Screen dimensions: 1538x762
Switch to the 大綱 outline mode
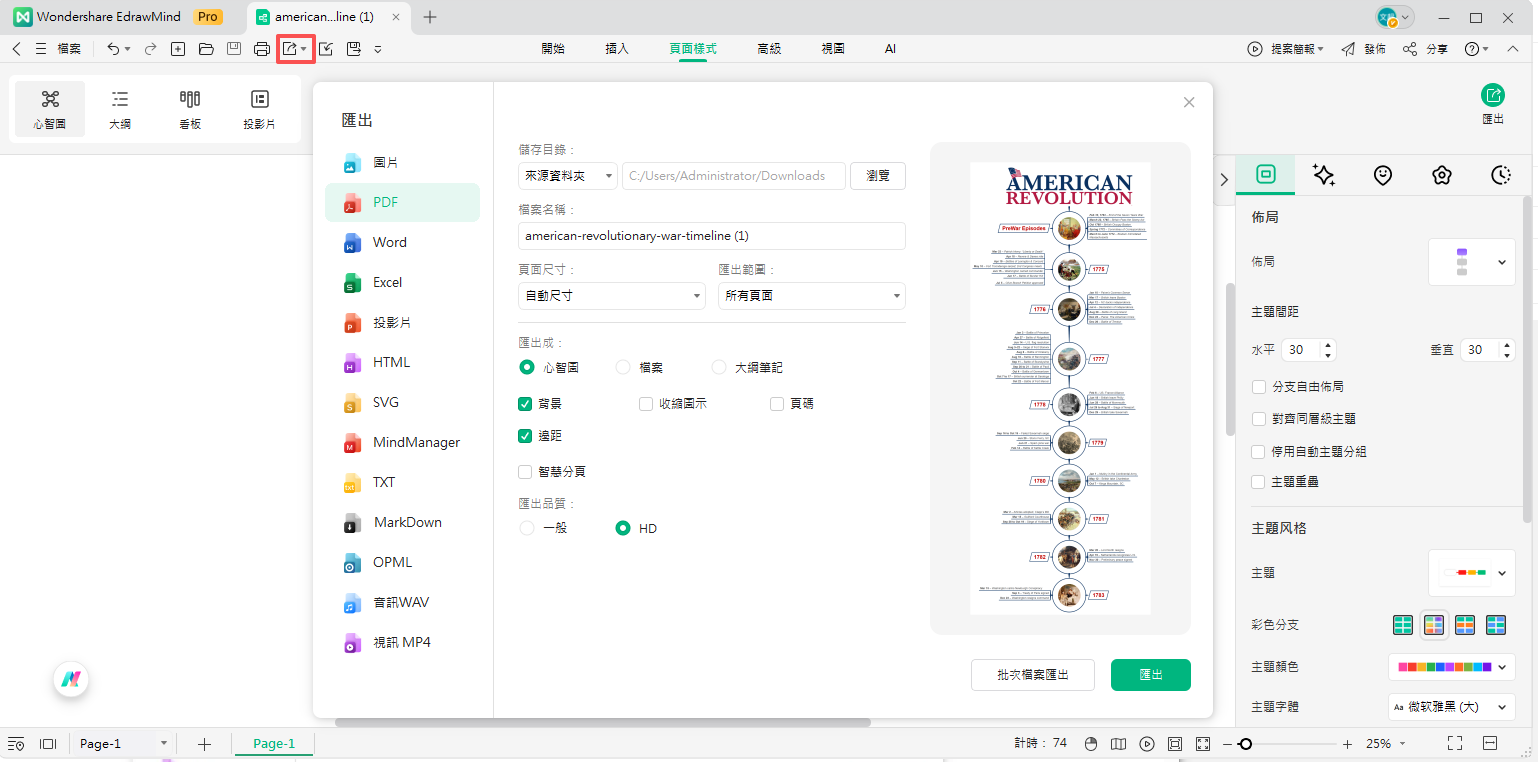click(120, 107)
